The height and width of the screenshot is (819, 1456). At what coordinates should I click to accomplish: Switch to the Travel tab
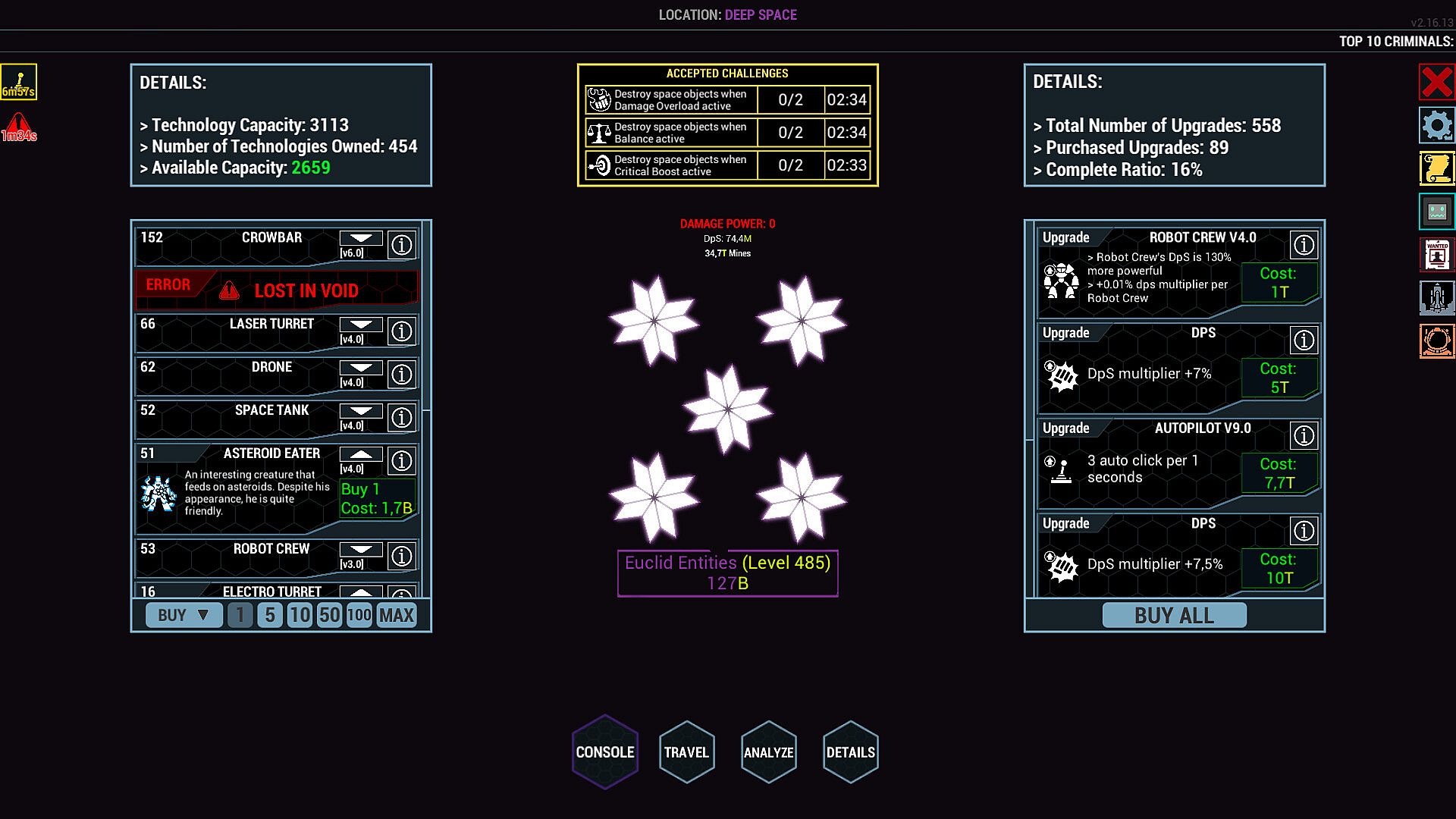coord(686,752)
